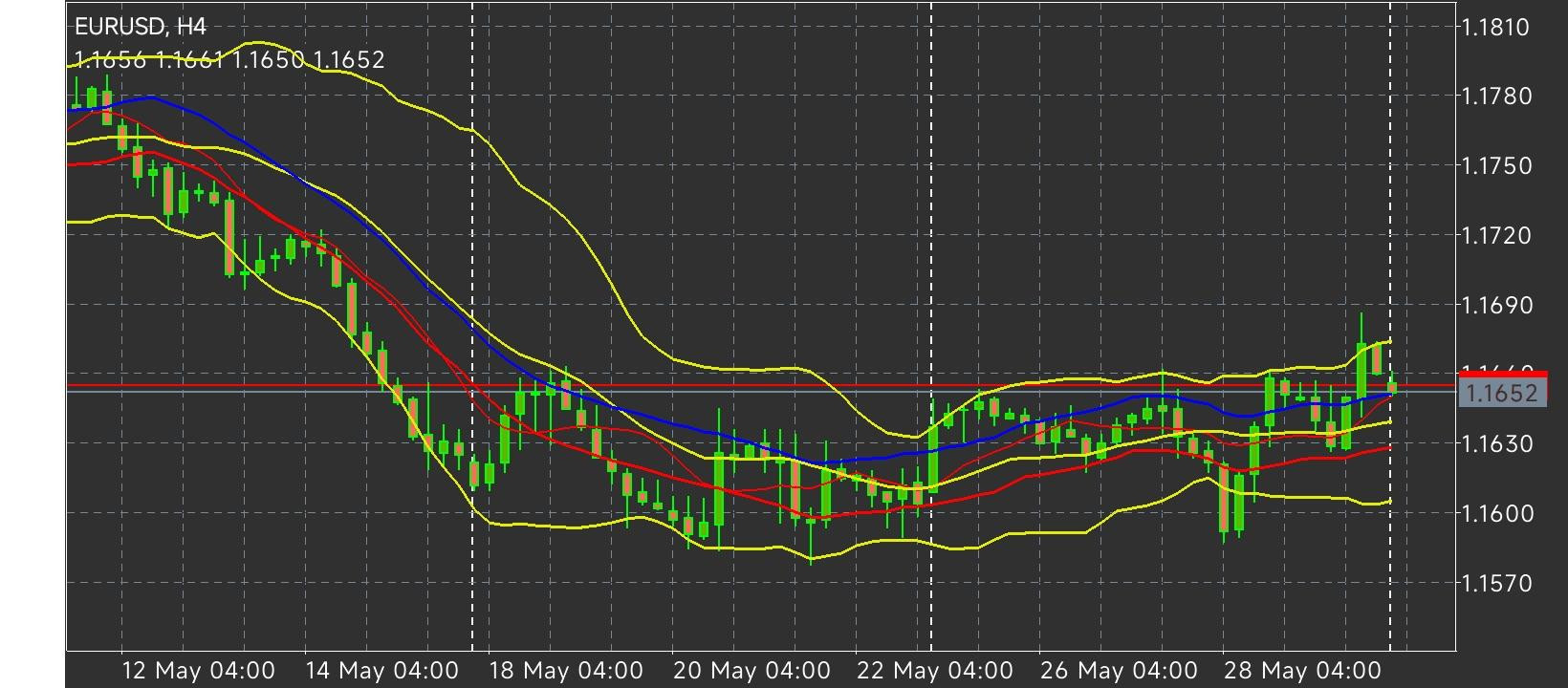Viewport: 1568px width, 688px height.
Task: Click the 18 May 04:00 time label
Action: click(x=566, y=671)
